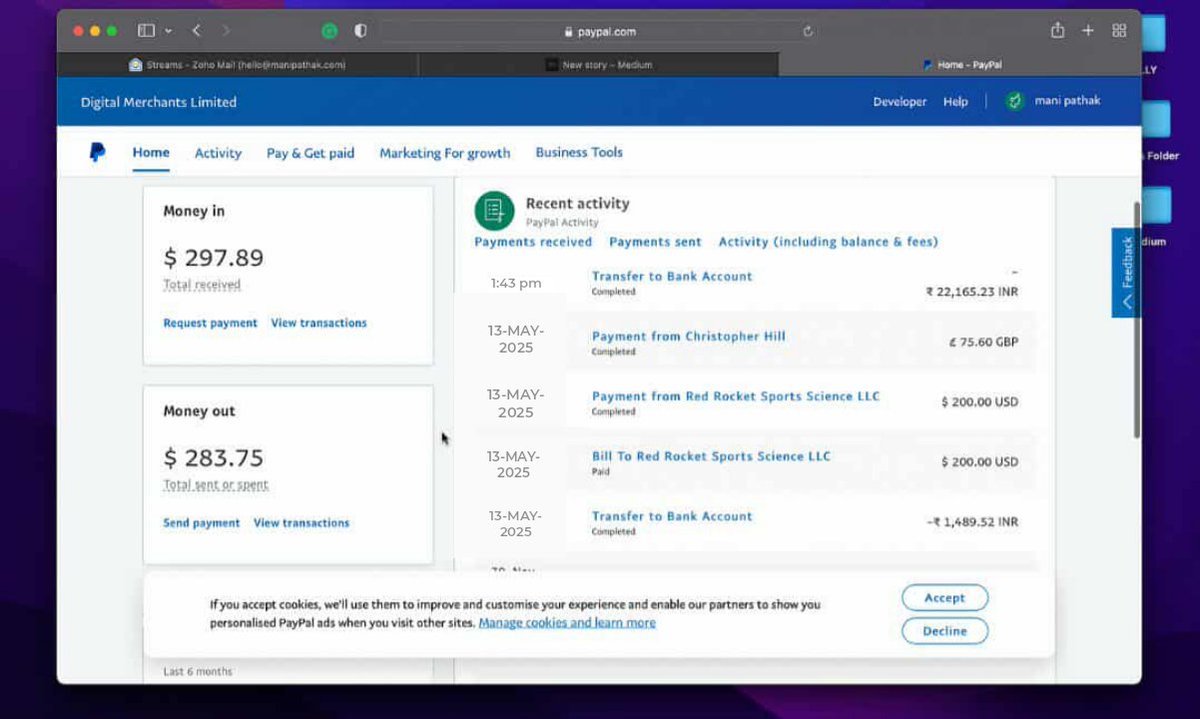Select Activity including balance & fees filter

pos(828,242)
